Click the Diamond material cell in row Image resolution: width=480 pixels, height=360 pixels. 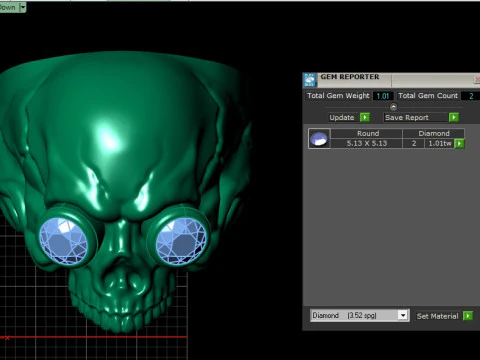pos(434,133)
